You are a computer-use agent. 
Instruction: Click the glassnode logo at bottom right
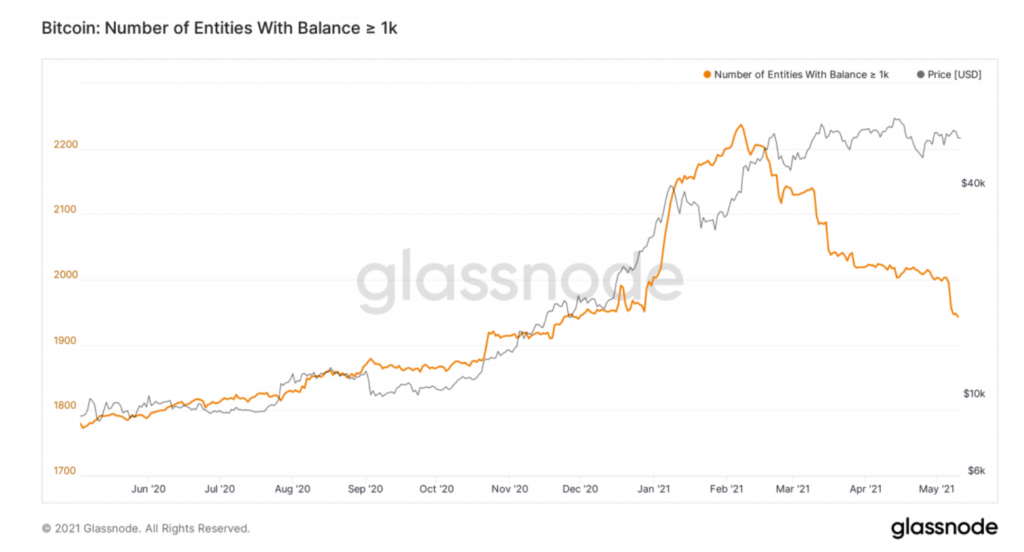click(944, 527)
